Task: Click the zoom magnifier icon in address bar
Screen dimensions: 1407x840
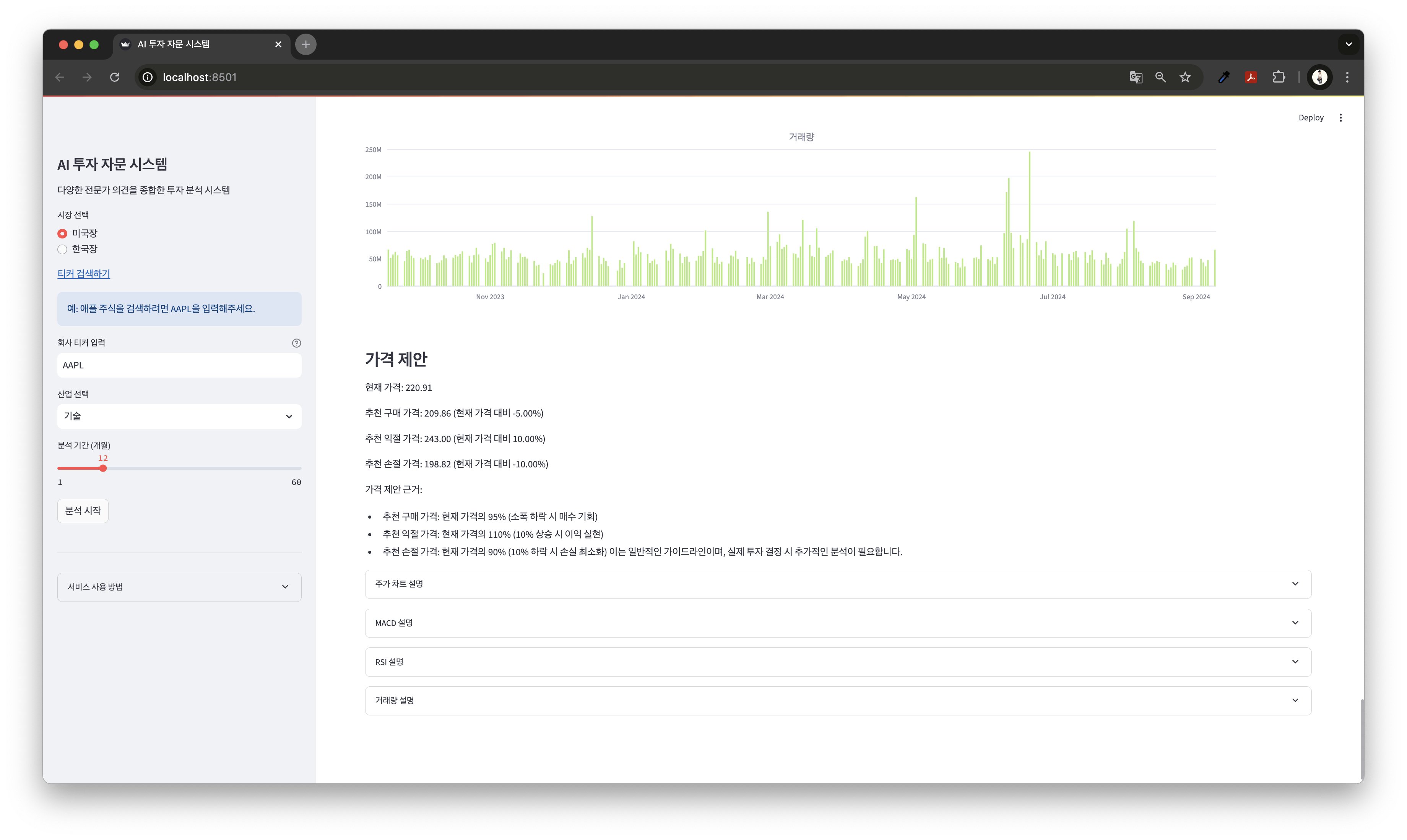Action: click(x=1160, y=77)
